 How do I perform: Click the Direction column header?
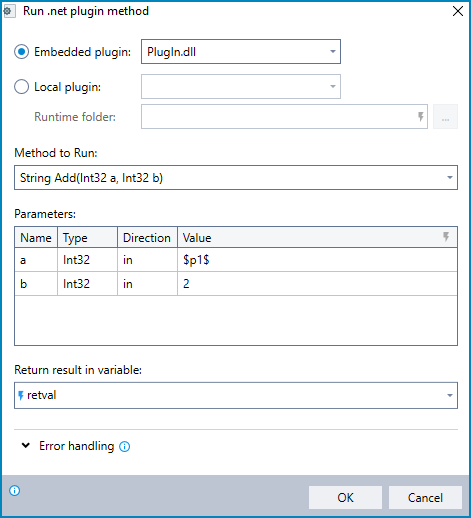click(x=147, y=238)
